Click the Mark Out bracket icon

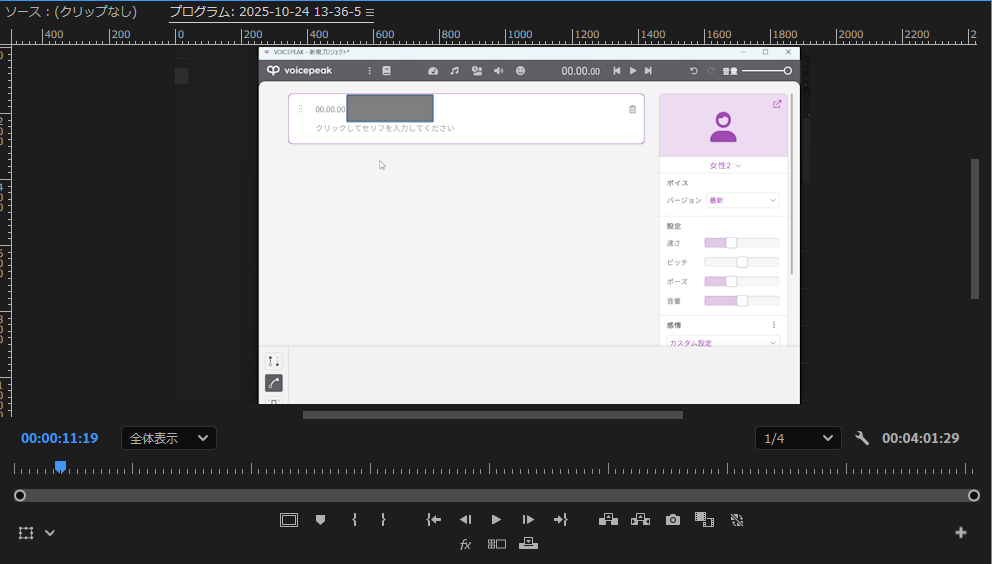pyautogui.click(x=383, y=520)
